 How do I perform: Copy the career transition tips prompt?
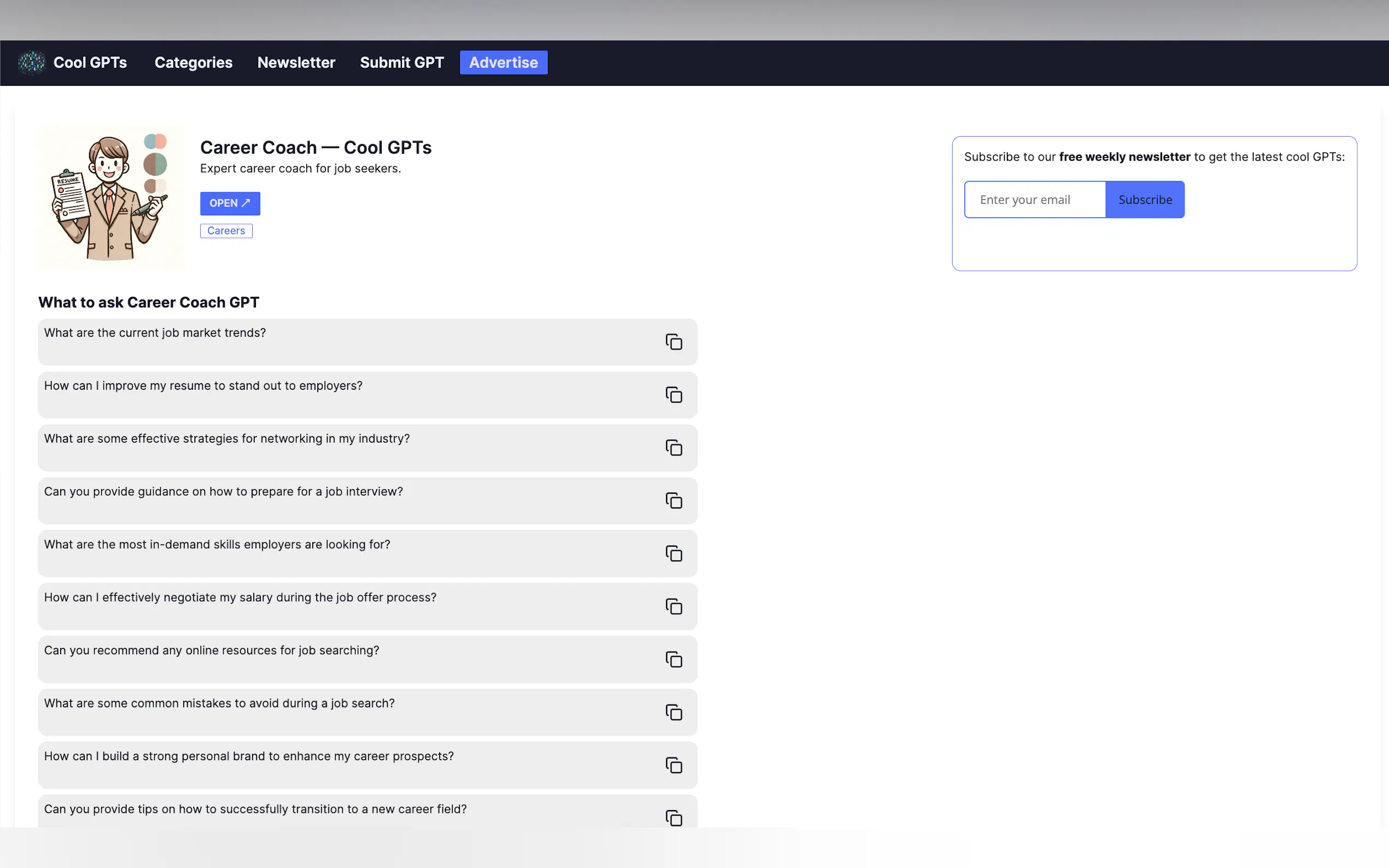[x=674, y=818]
